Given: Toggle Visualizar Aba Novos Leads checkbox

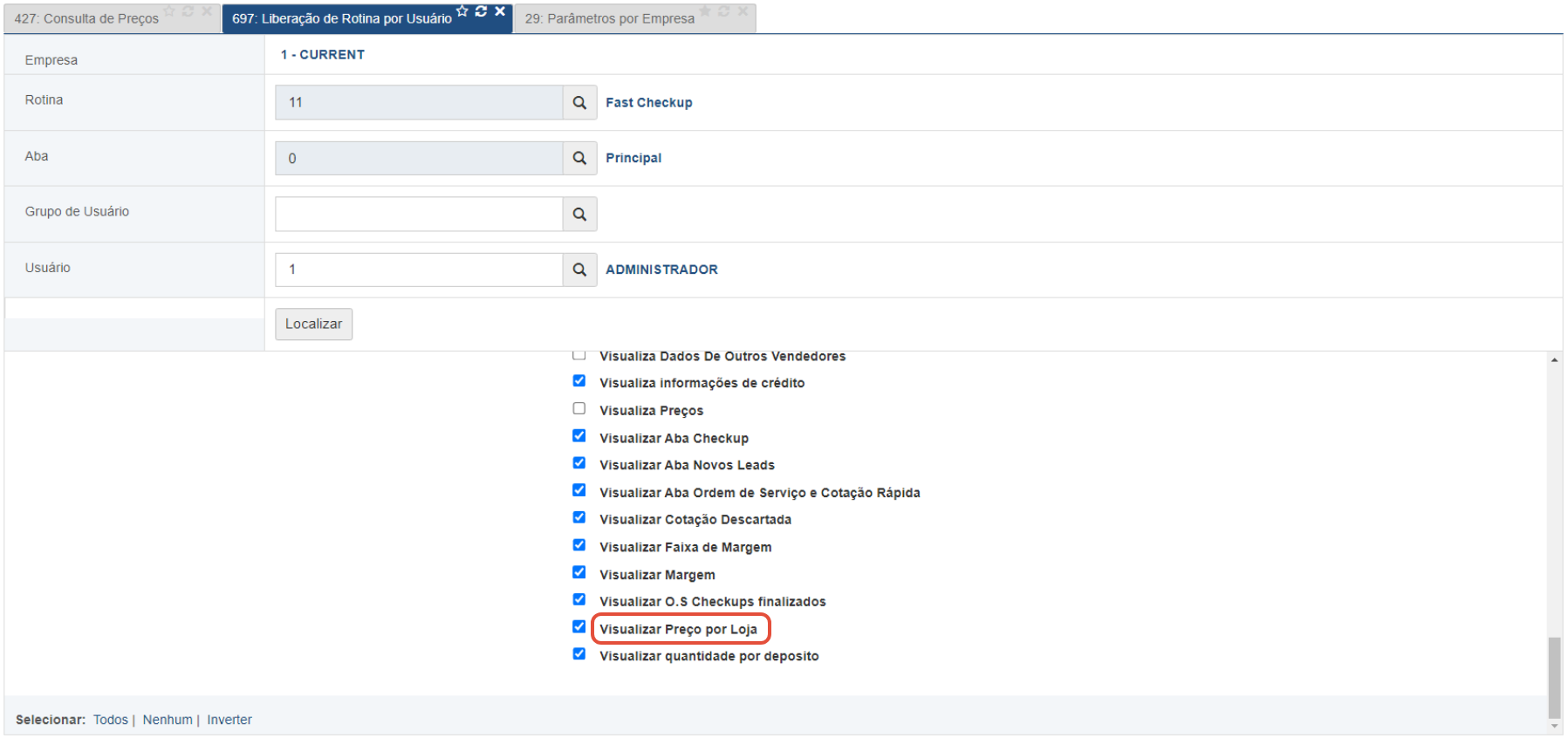Looking at the screenshot, I should point(579,463).
